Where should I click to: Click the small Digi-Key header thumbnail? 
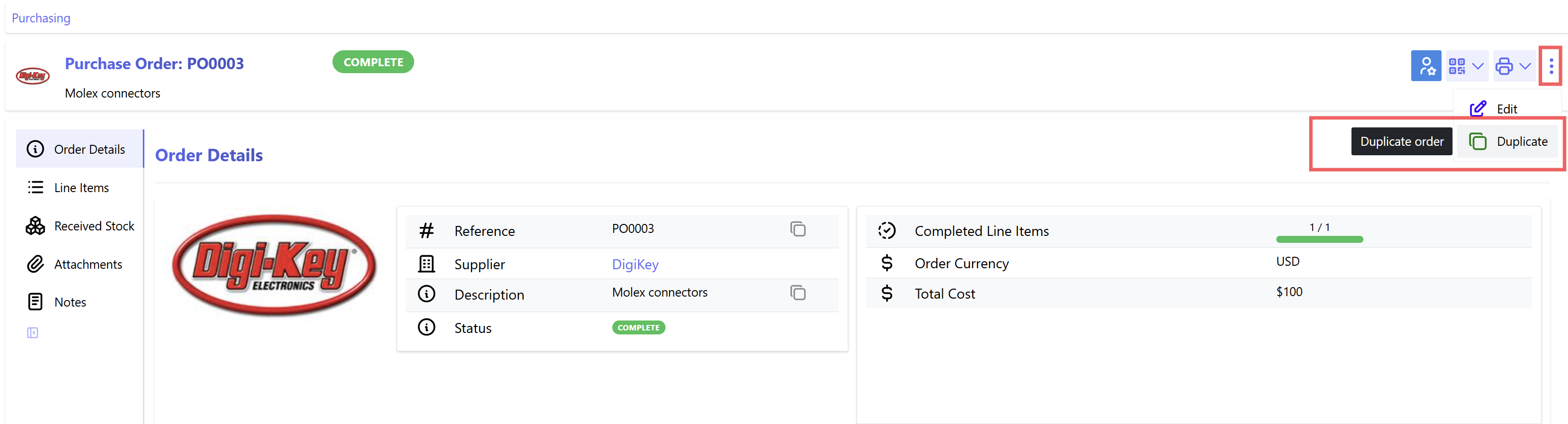pyautogui.click(x=32, y=76)
